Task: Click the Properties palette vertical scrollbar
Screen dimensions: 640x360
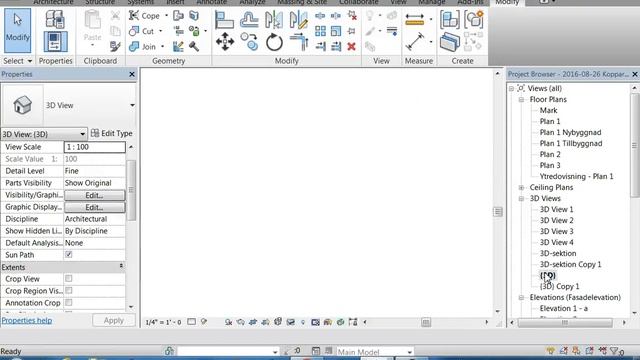Action: pos(131,190)
